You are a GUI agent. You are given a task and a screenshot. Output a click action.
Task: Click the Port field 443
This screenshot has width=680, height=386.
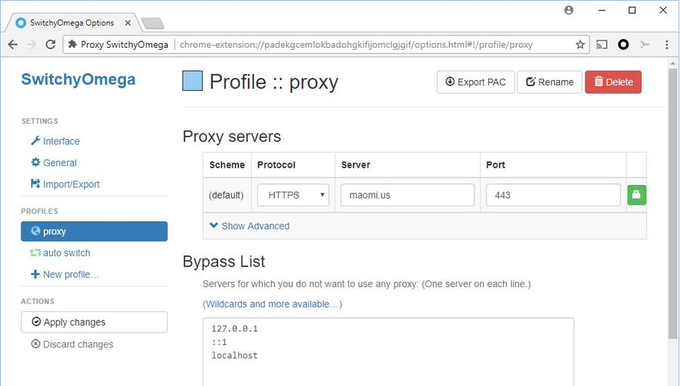click(553, 195)
